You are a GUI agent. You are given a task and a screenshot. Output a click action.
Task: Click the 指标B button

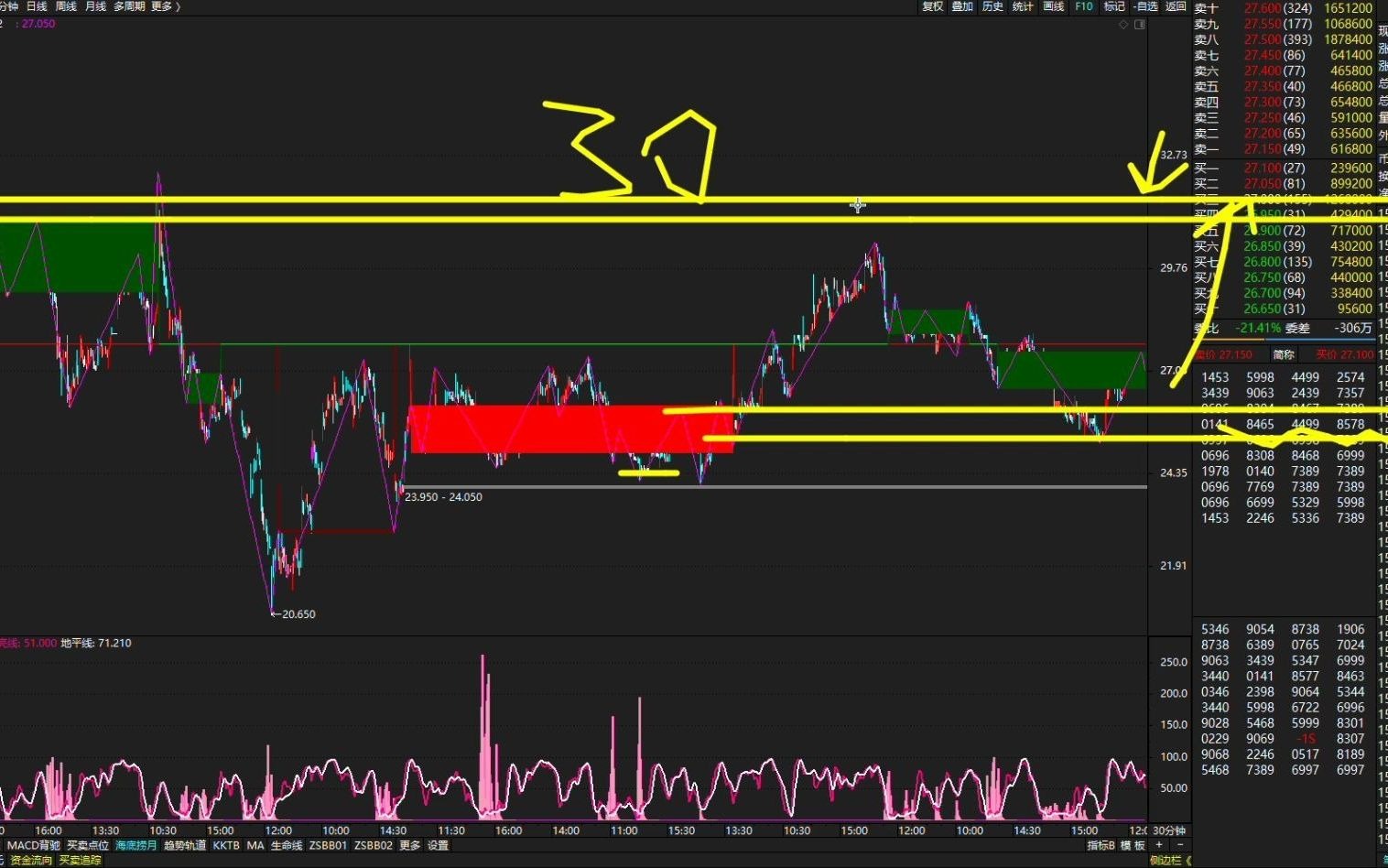pos(1101,845)
